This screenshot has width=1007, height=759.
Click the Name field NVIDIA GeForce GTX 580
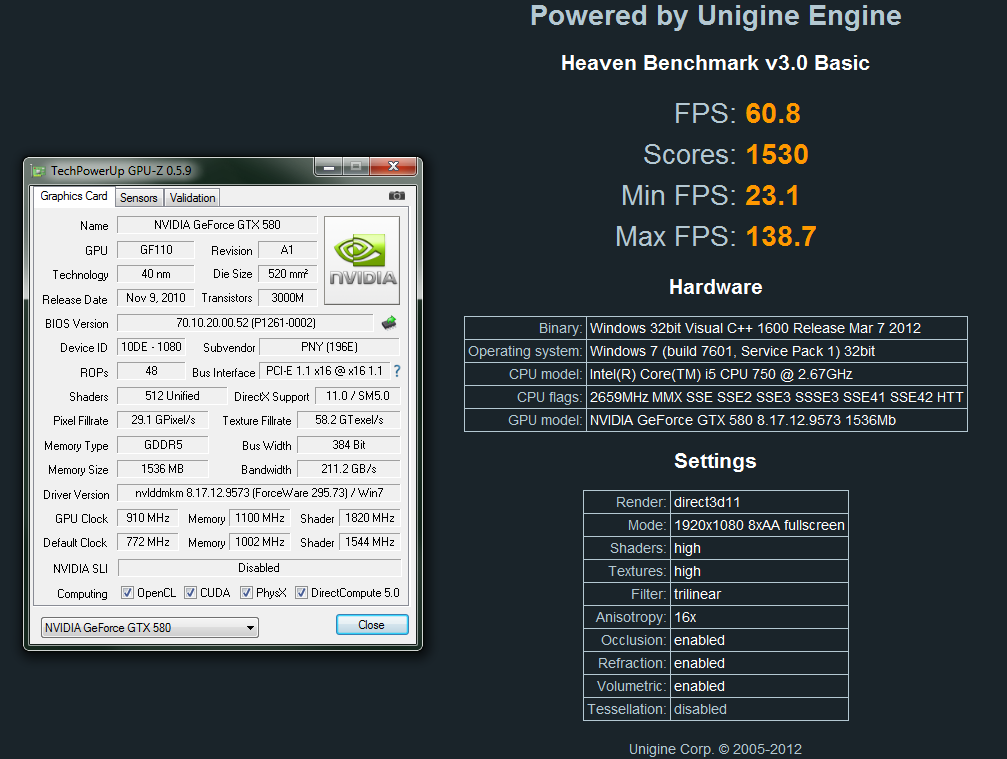[217, 225]
